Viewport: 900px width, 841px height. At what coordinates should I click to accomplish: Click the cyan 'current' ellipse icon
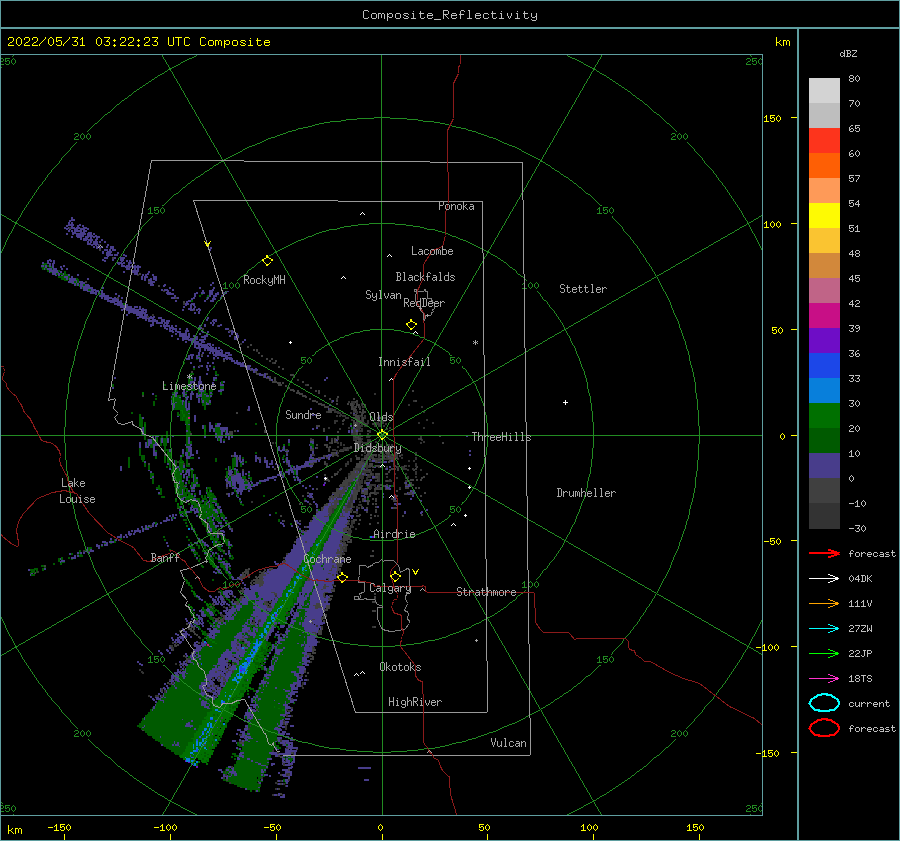pos(824,703)
